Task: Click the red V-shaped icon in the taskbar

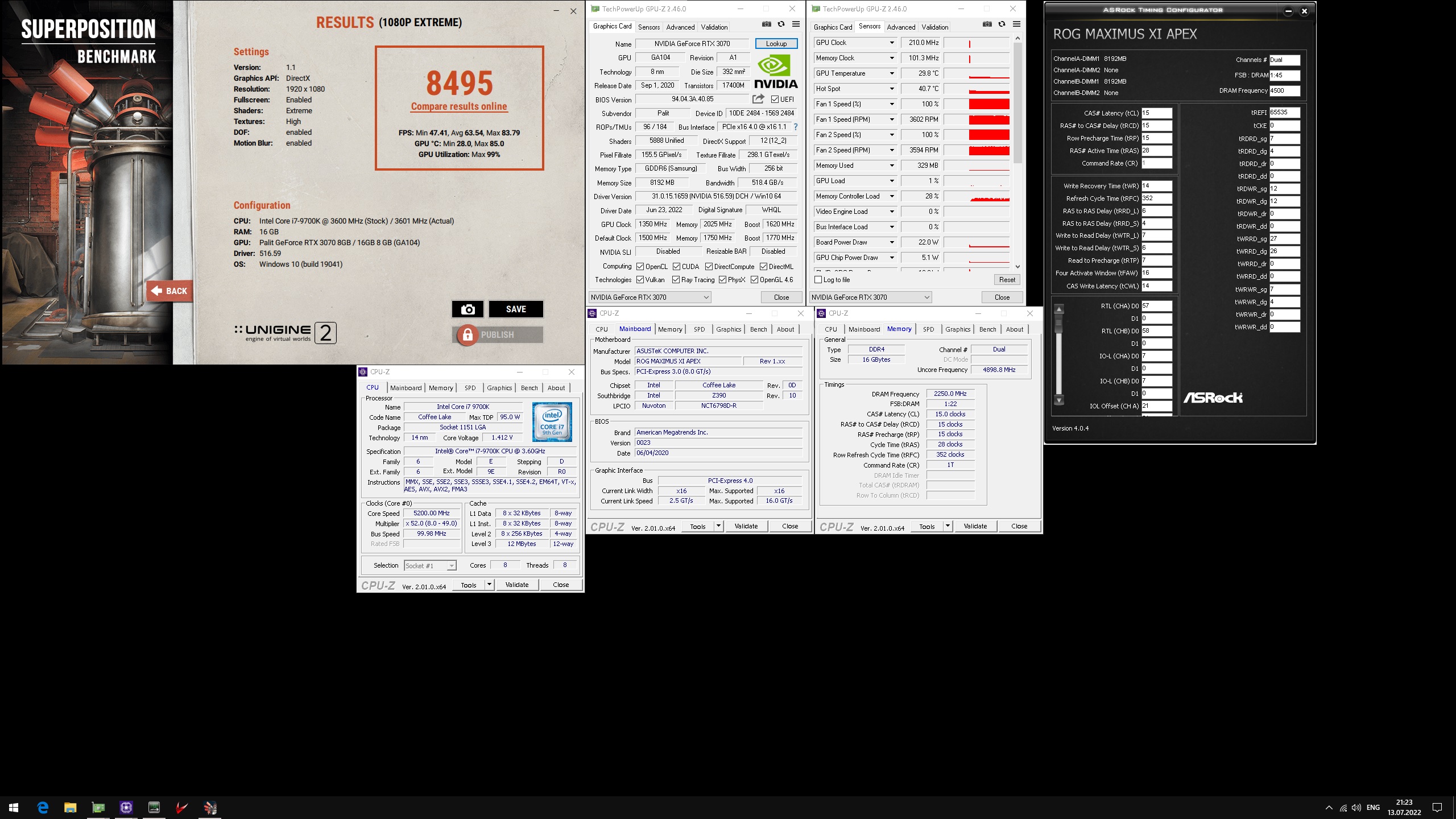Action: 182,807
